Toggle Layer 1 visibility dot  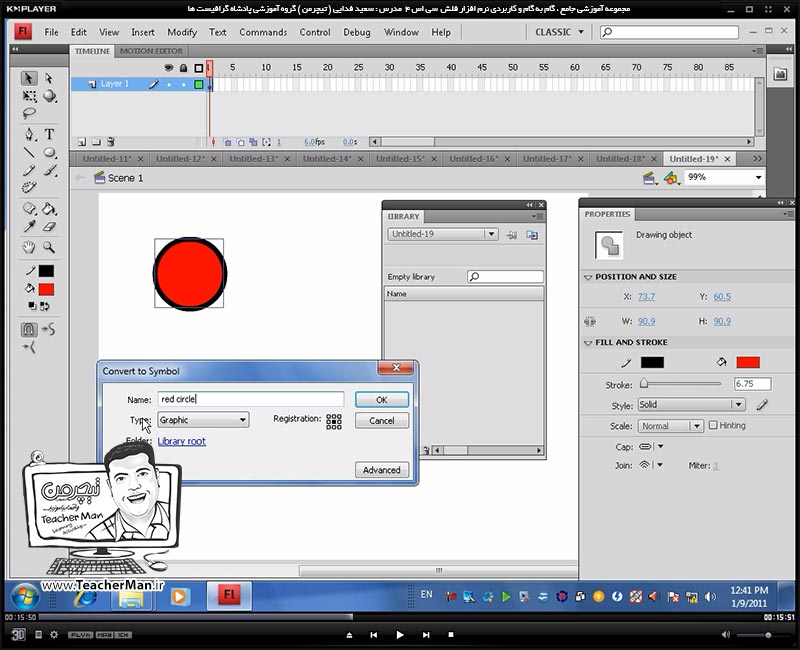pos(169,85)
